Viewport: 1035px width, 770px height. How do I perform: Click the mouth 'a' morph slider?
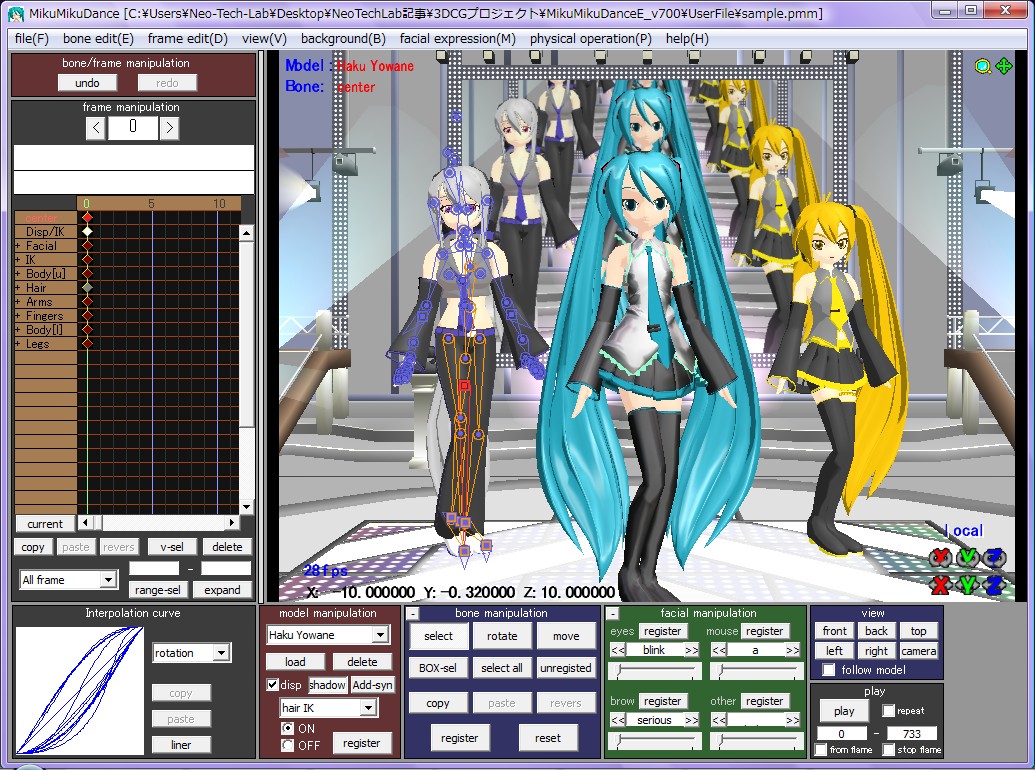756,671
